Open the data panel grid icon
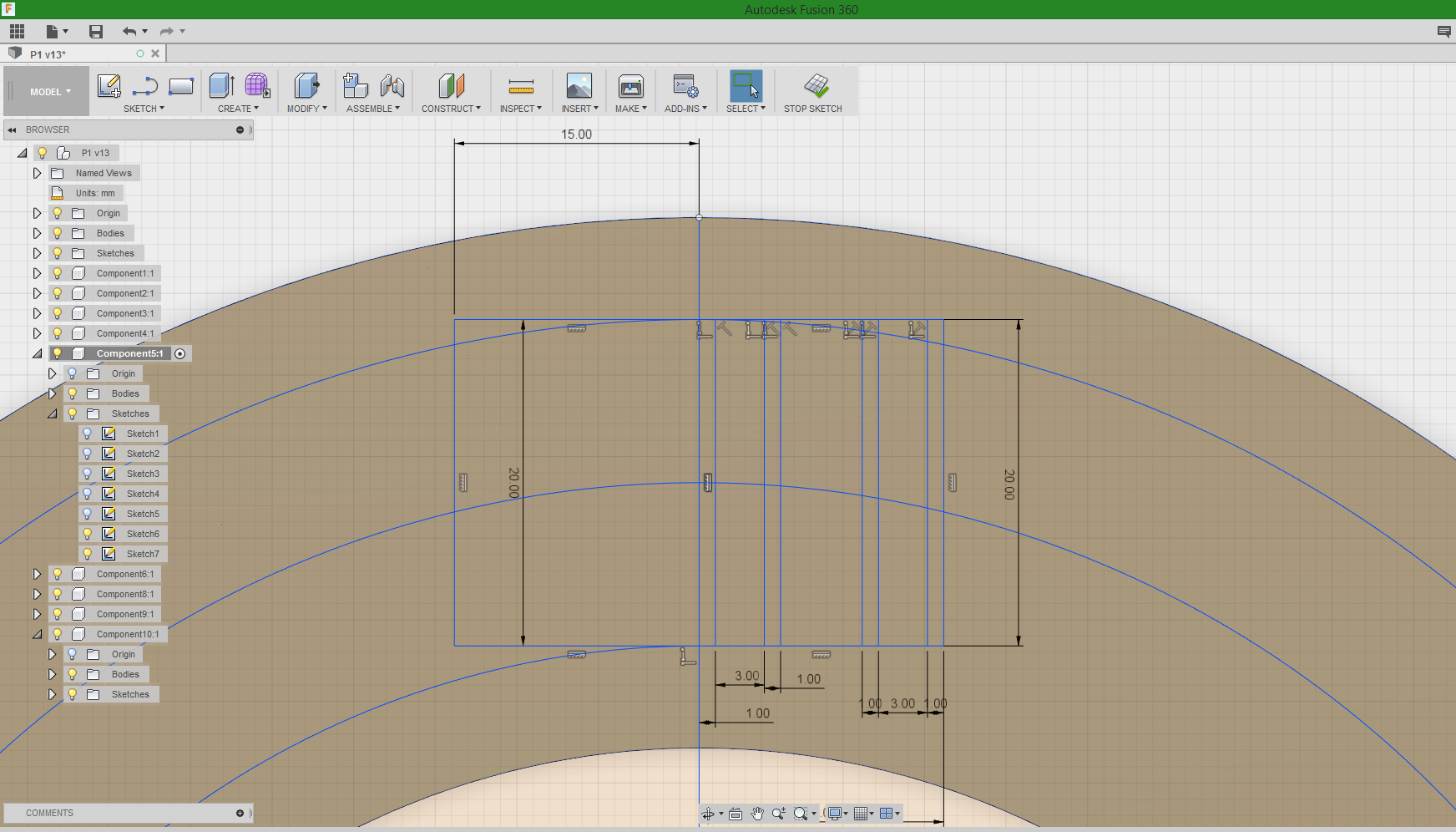Image resolution: width=1456 pixels, height=832 pixels. point(18,32)
